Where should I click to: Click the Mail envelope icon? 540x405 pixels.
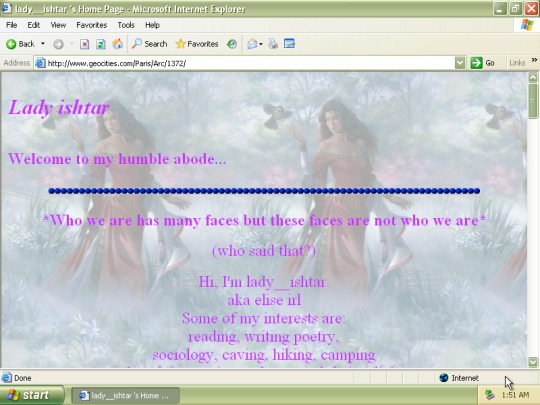(252, 44)
